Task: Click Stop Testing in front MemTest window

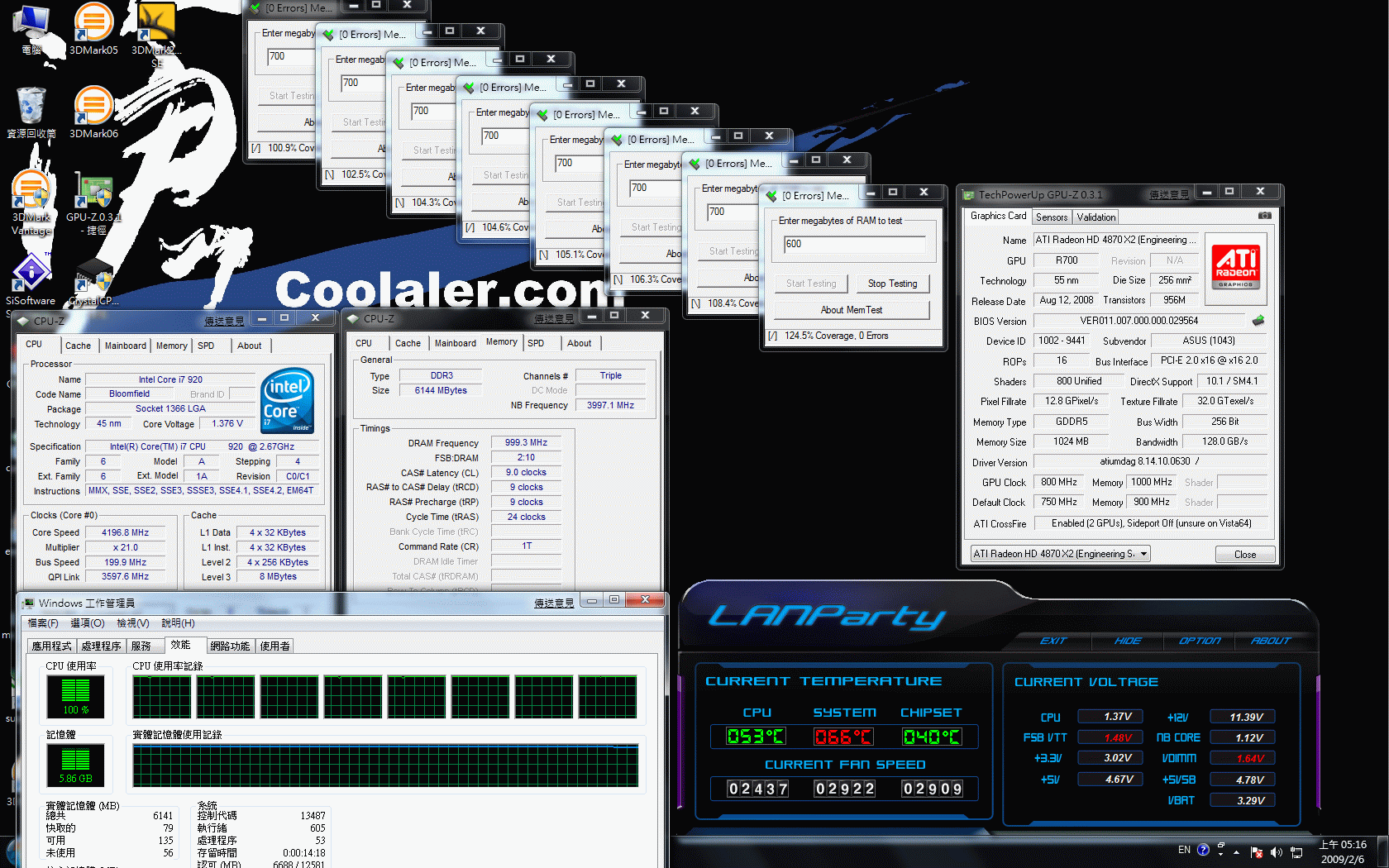Action: pos(892,284)
